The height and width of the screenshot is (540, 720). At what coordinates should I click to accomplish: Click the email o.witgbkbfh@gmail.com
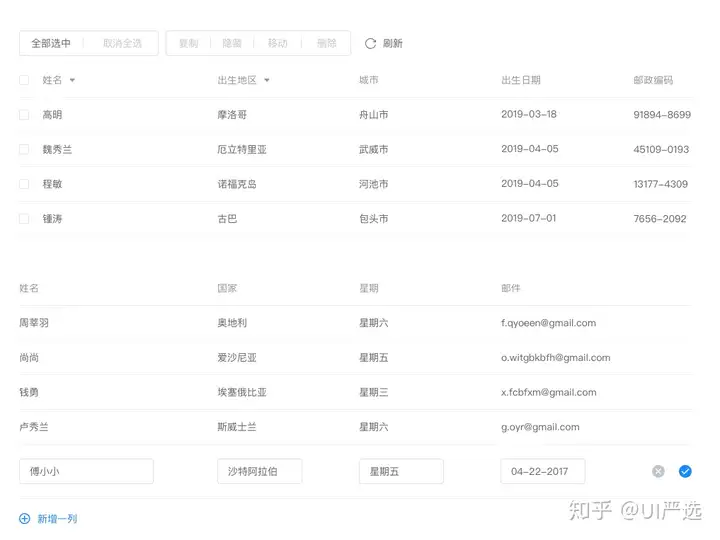click(556, 358)
